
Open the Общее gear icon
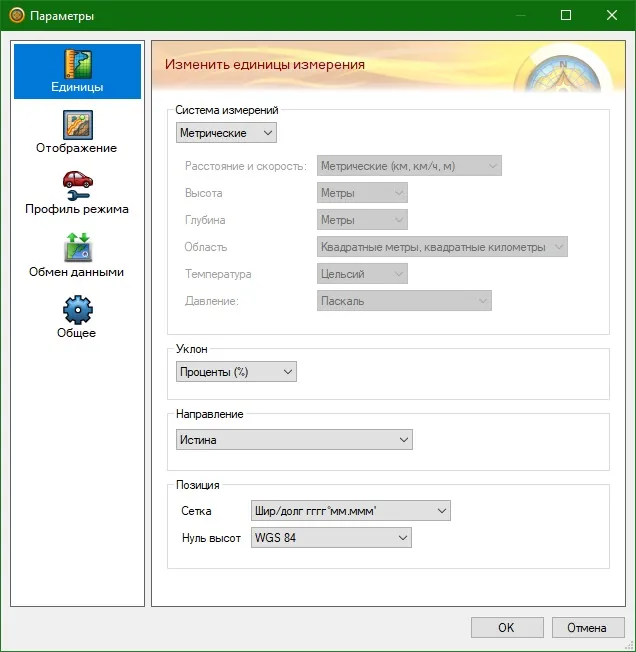[x=78, y=310]
